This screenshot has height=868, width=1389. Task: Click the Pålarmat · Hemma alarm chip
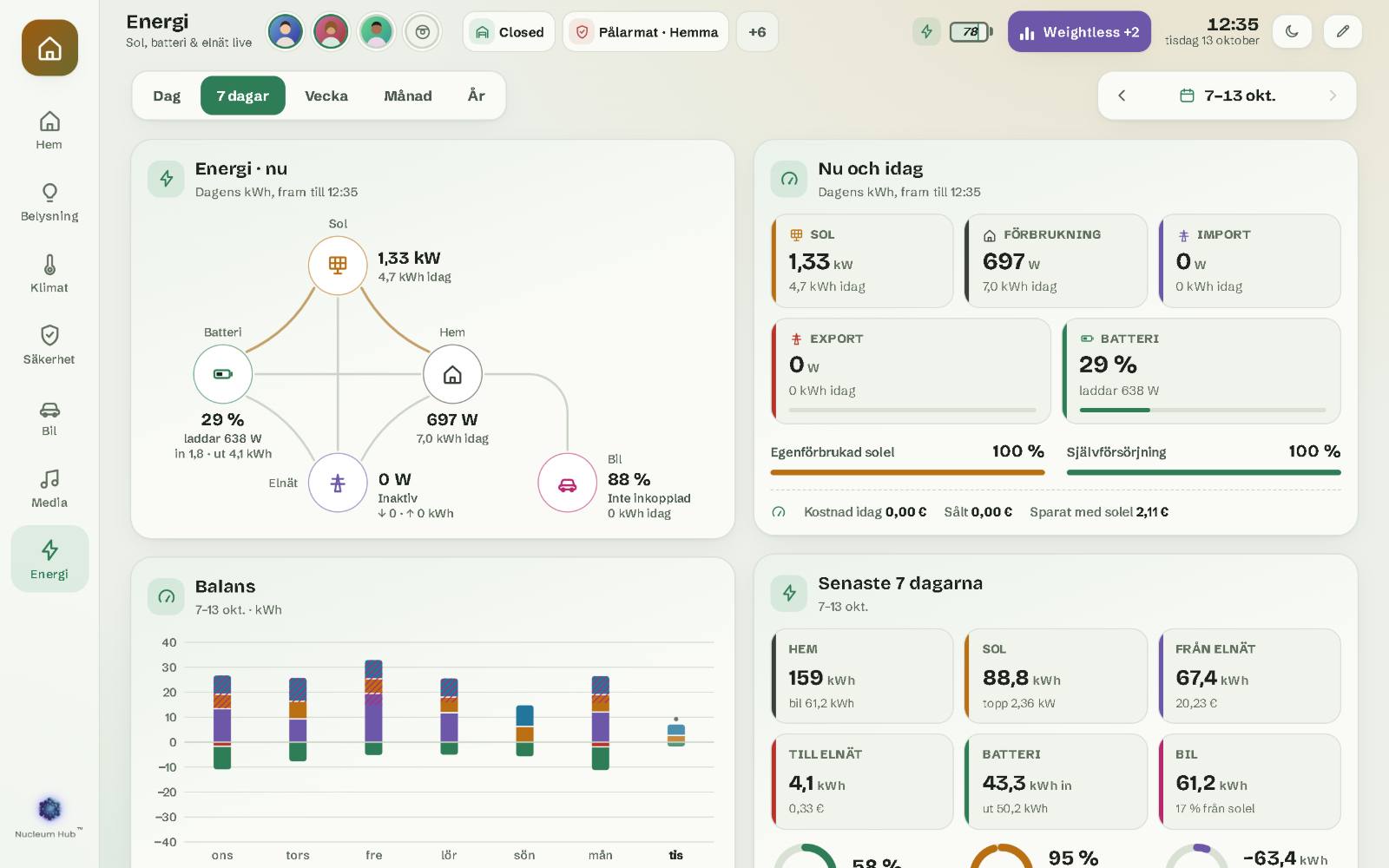[x=645, y=32]
